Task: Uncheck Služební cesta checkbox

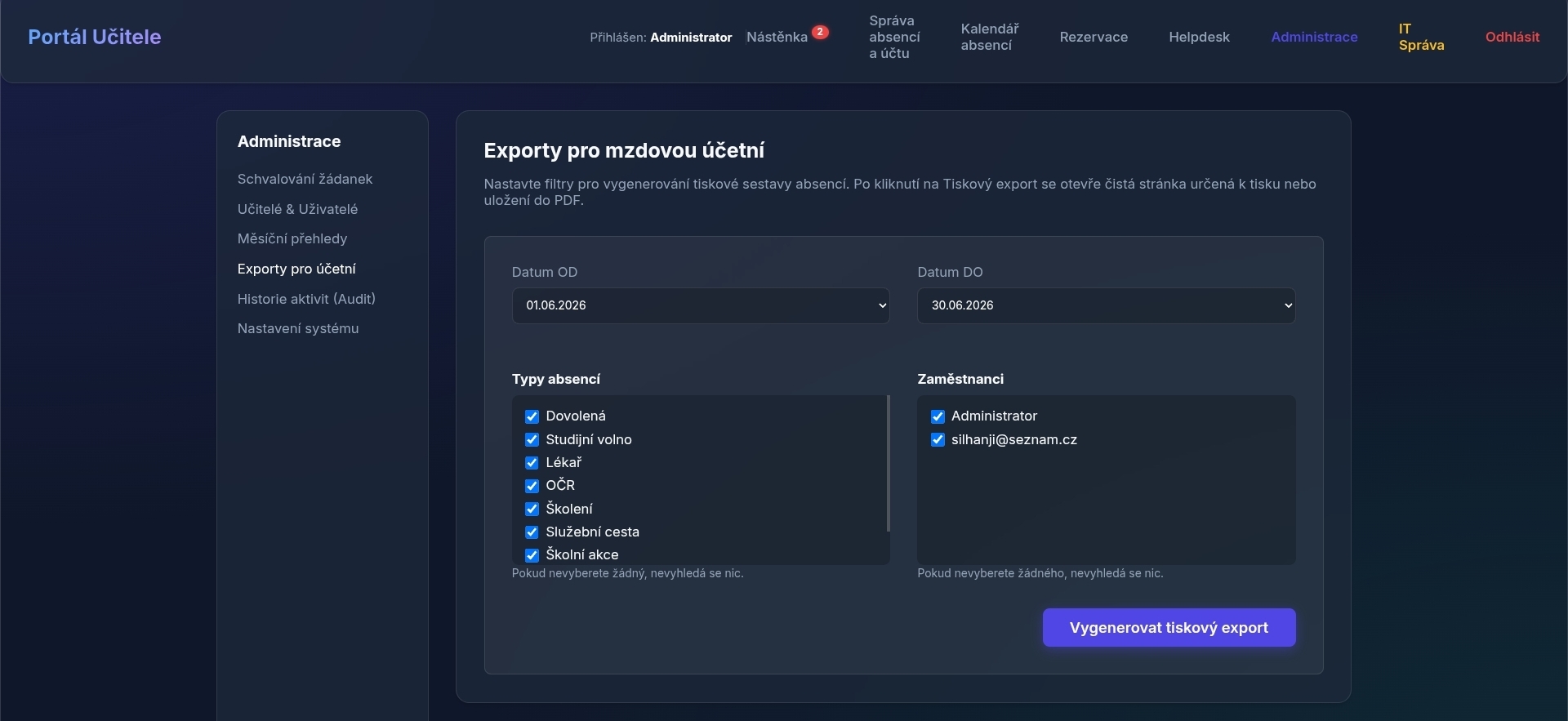Action: (x=532, y=532)
